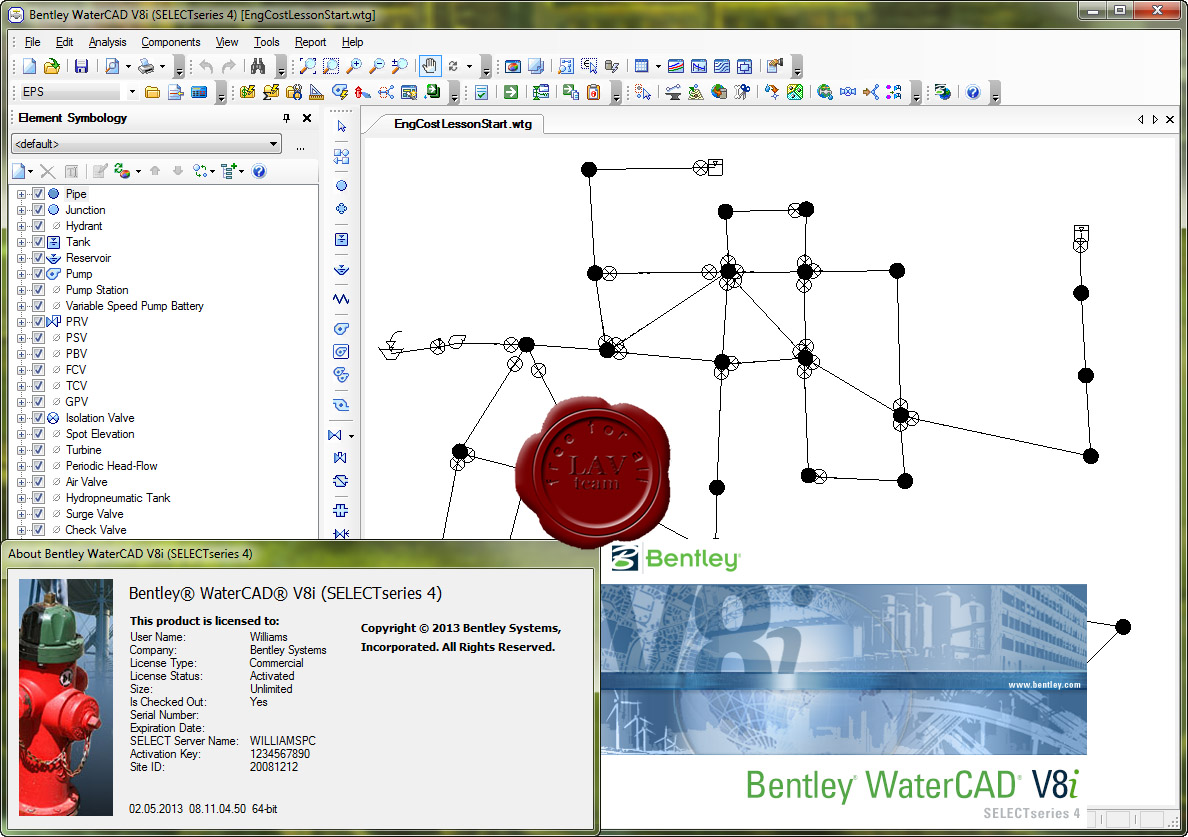Click the next-tab arrow in the drawing area
The width and height of the screenshot is (1188, 837).
point(1155,120)
